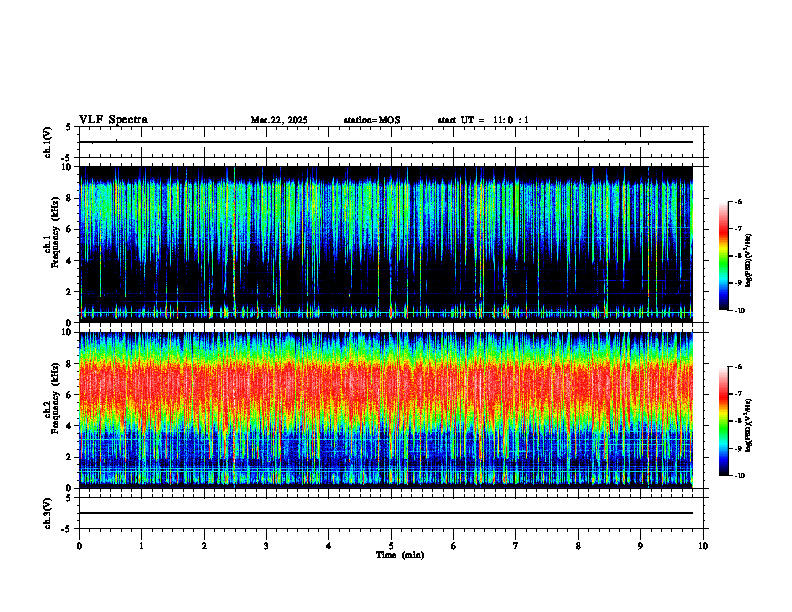The height and width of the screenshot is (612, 792).
Task: Click the time axis tick label "3"
Action: coord(266,546)
